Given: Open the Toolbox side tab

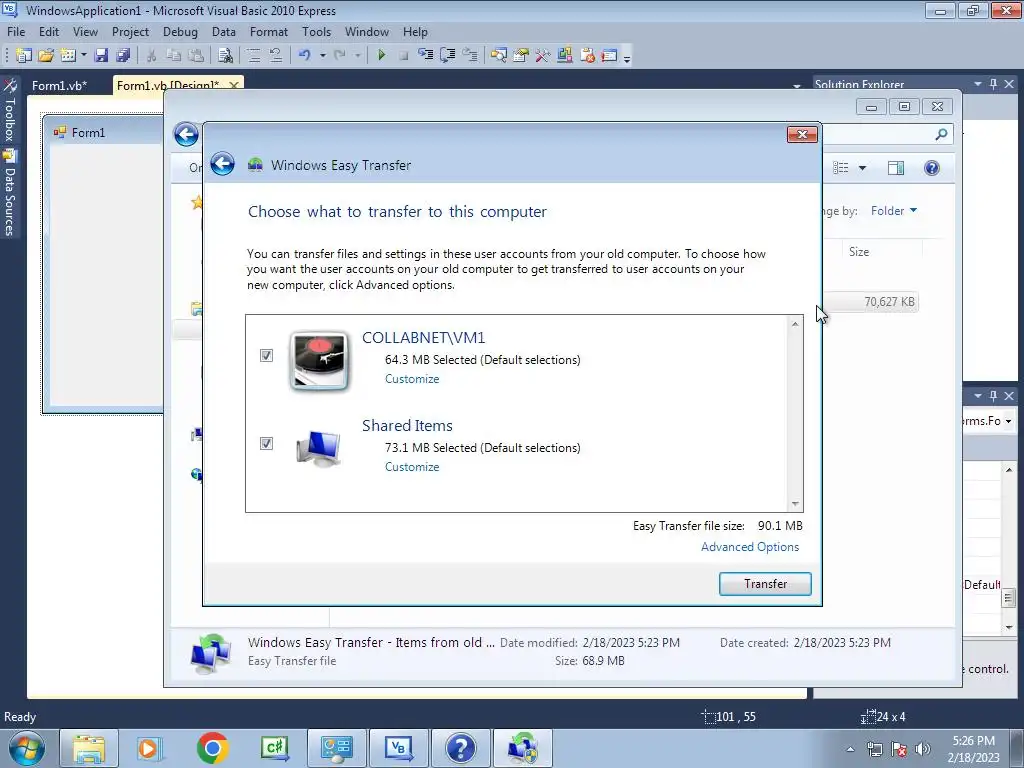Looking at the screenshot, I should (x=9, y=110).
